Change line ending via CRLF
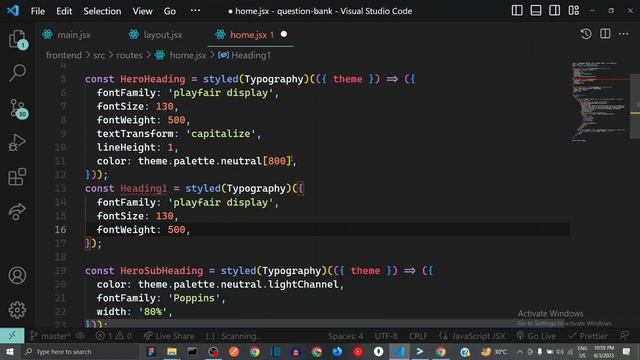The image size is (640, 360). (x=418, y=336)
